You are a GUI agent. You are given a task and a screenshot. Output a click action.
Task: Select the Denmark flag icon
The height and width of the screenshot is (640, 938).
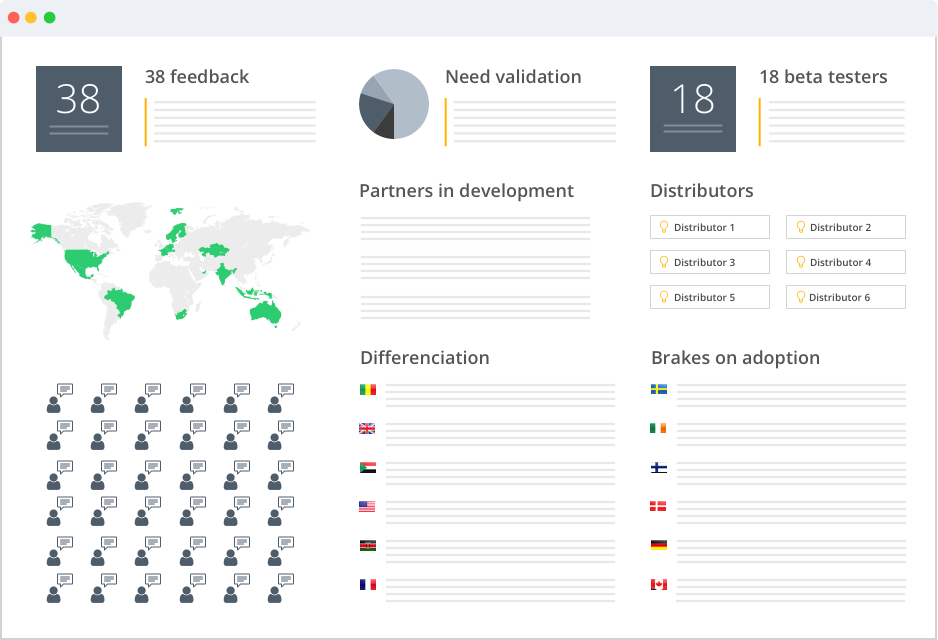[659, 506]
